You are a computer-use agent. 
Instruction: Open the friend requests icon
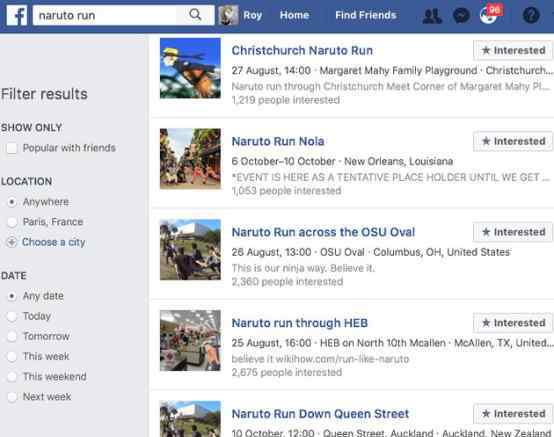coord(432,16)
